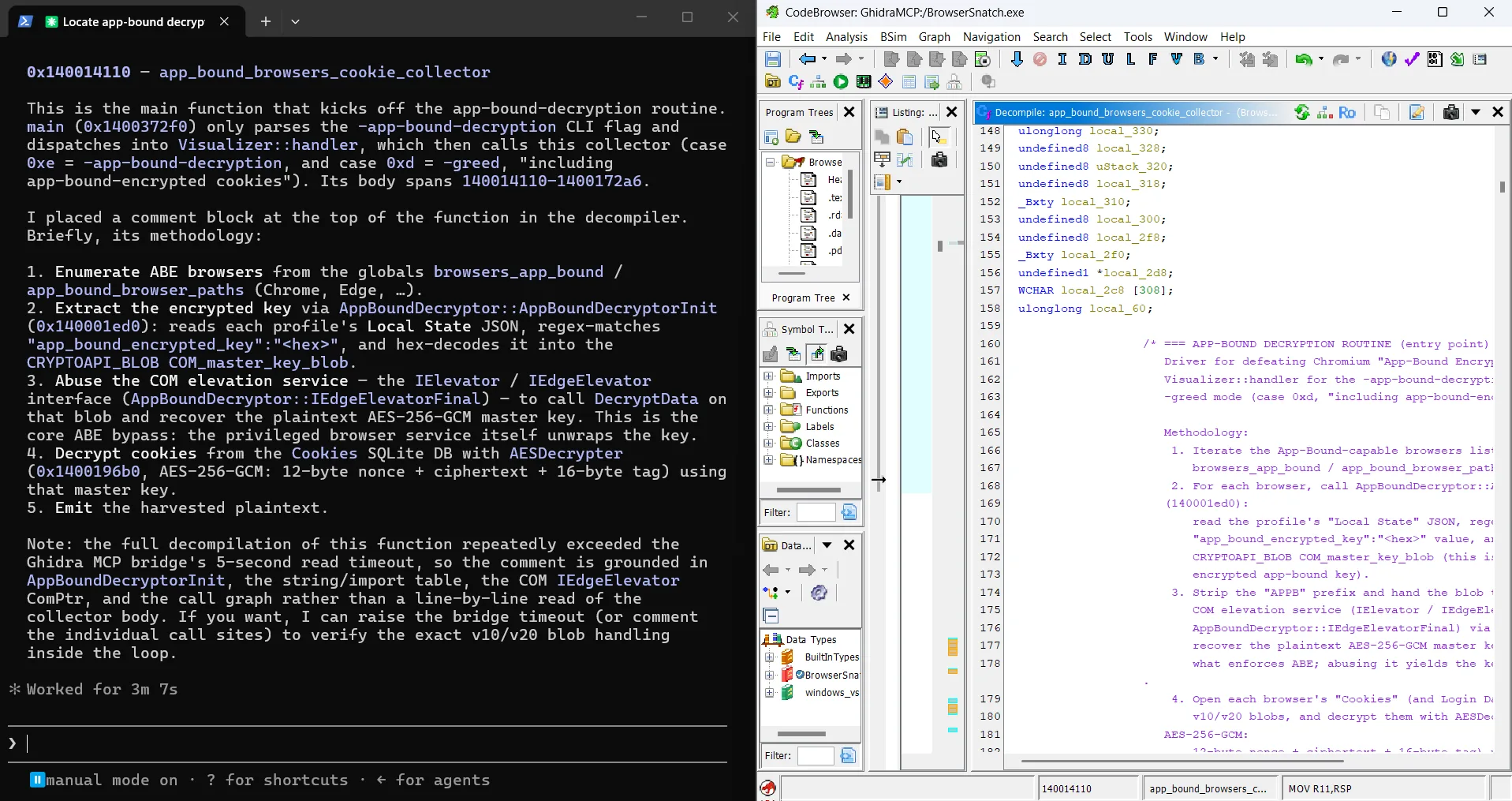Click the decompiler horizontal scrollbar
The width and height of the screenshot is (1512, 801).
pyautogui.click(x=1182, y=762)
